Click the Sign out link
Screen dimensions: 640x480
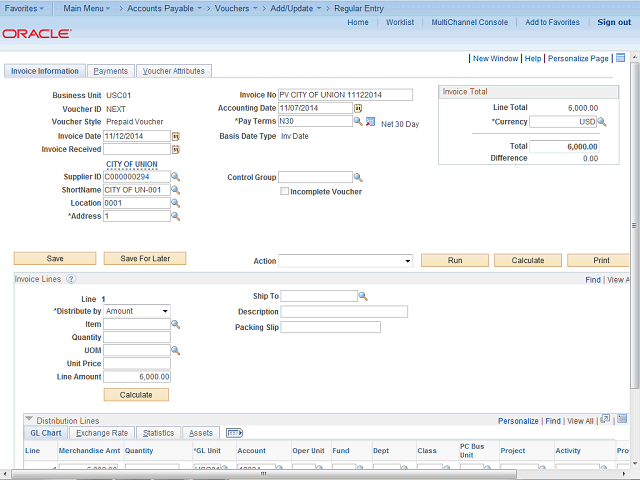[x=613, y=22]
